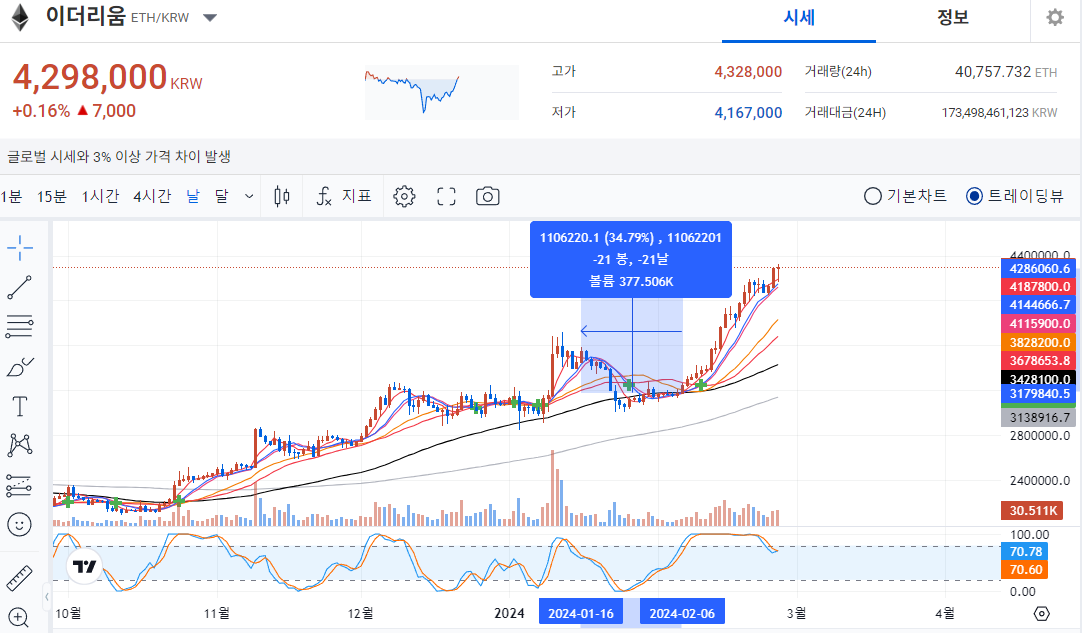Open the chart patterns tool

coord(20,445)
